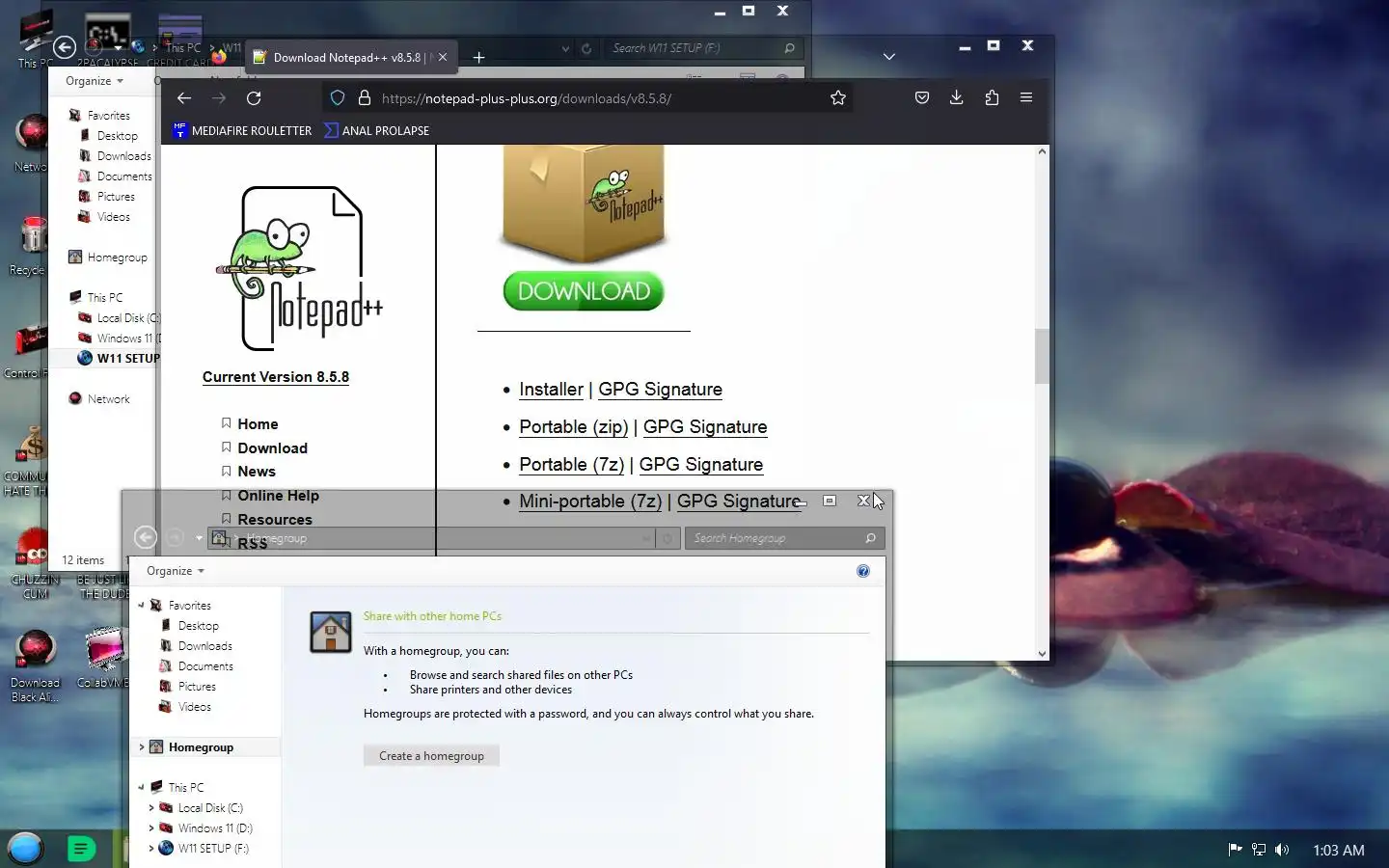Collapse This PC tree in Homegroup window

[142, 788]
